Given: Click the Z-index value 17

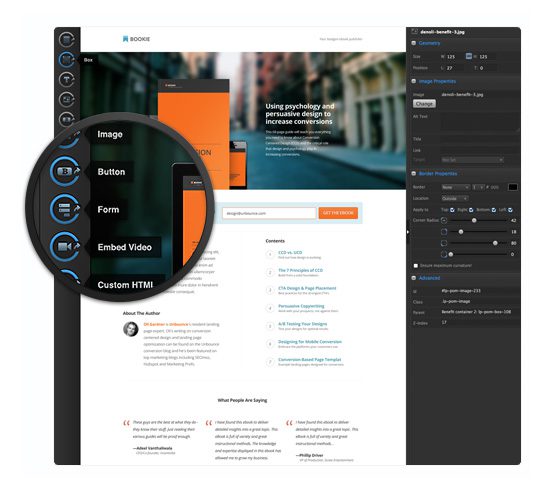Looking at the screenshot, I should point(444,322).
